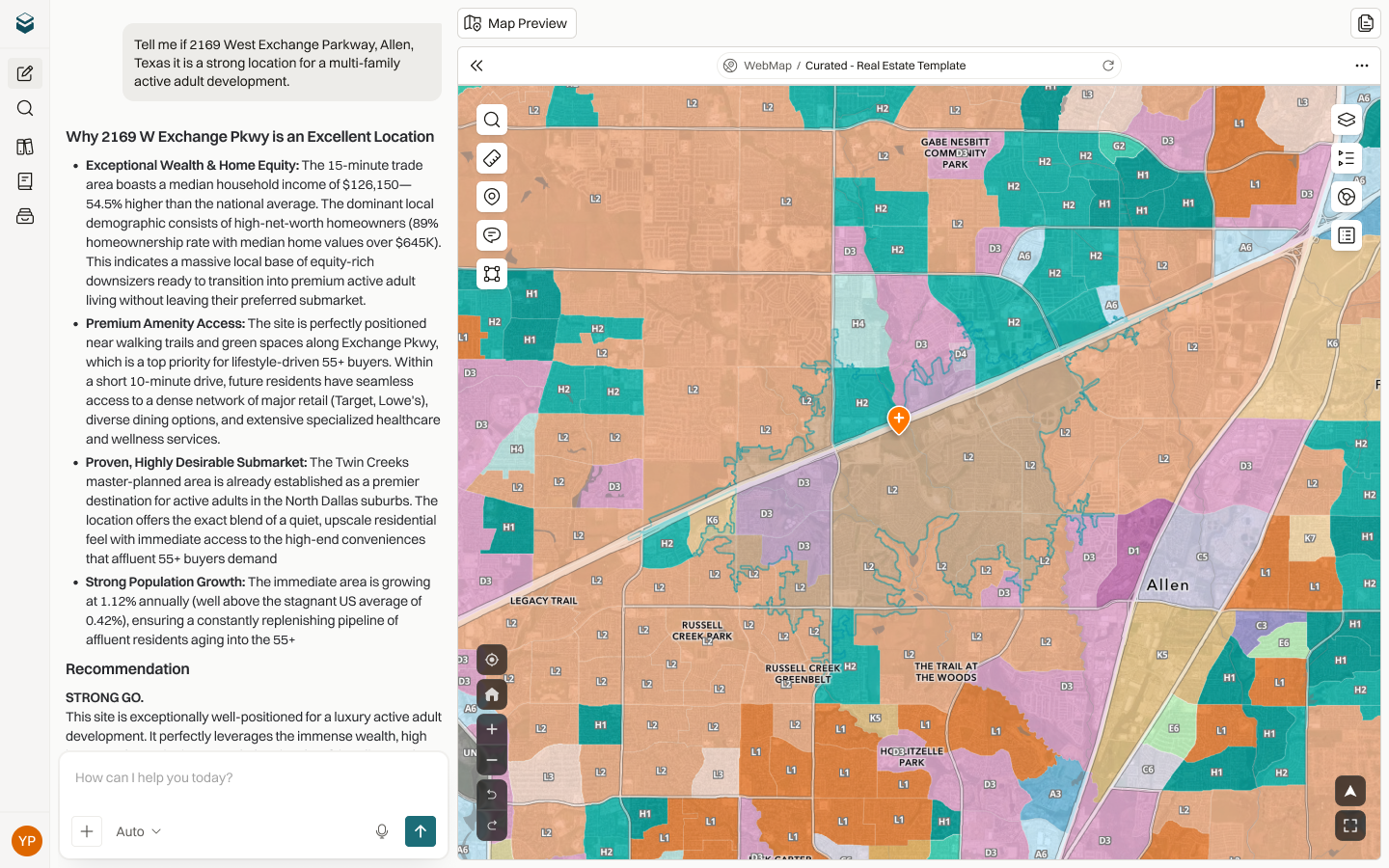Zoom out with the minus button
The height and width of the screenshot is (868, 1389).
point(492,760)
